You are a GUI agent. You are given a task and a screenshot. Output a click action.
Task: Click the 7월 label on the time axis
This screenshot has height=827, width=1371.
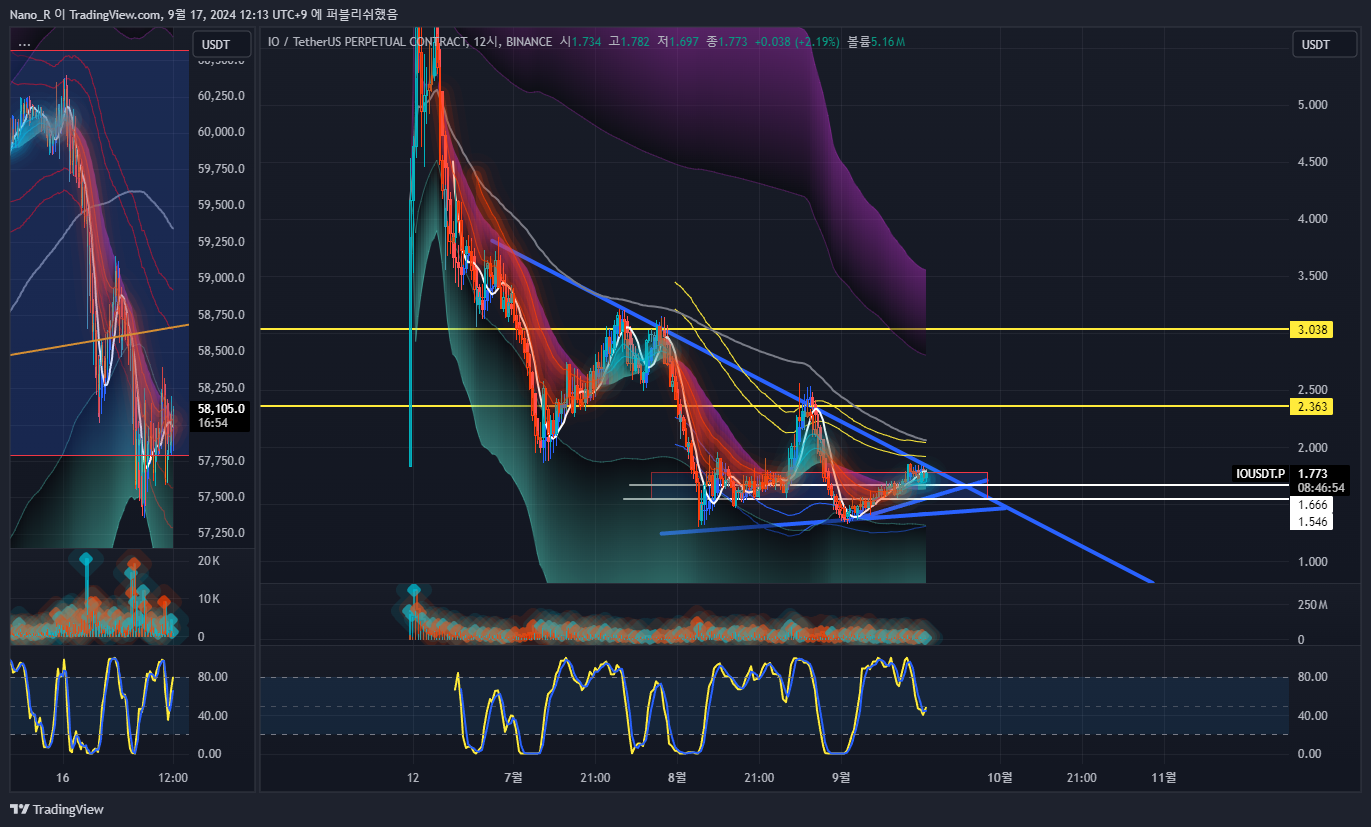514,777
